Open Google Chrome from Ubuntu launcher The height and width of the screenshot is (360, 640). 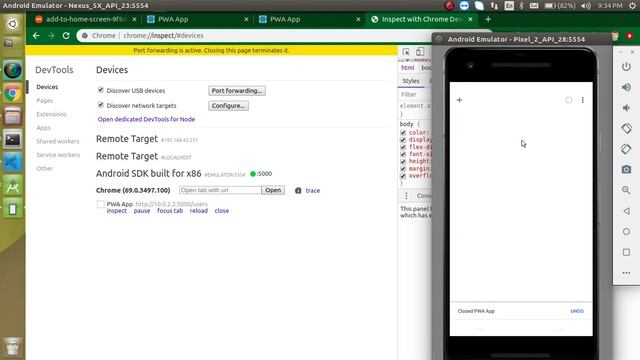[x=13, y=94]
